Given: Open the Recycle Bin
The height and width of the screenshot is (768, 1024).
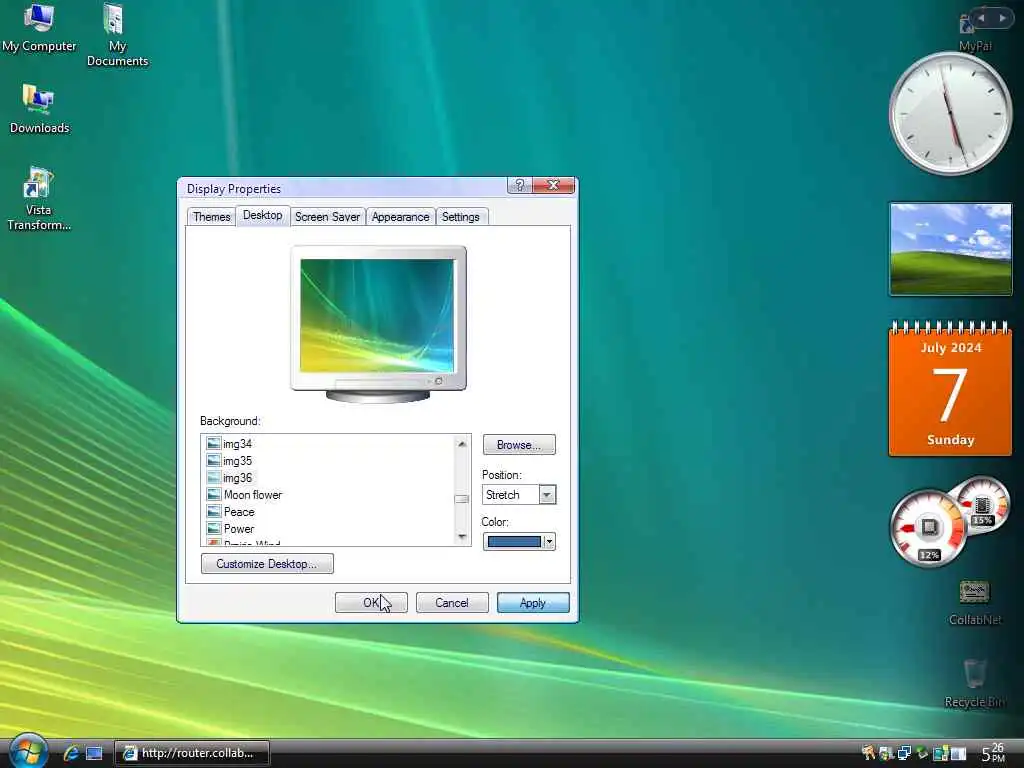Looking at the screenshot, I should tap(975, 684).
